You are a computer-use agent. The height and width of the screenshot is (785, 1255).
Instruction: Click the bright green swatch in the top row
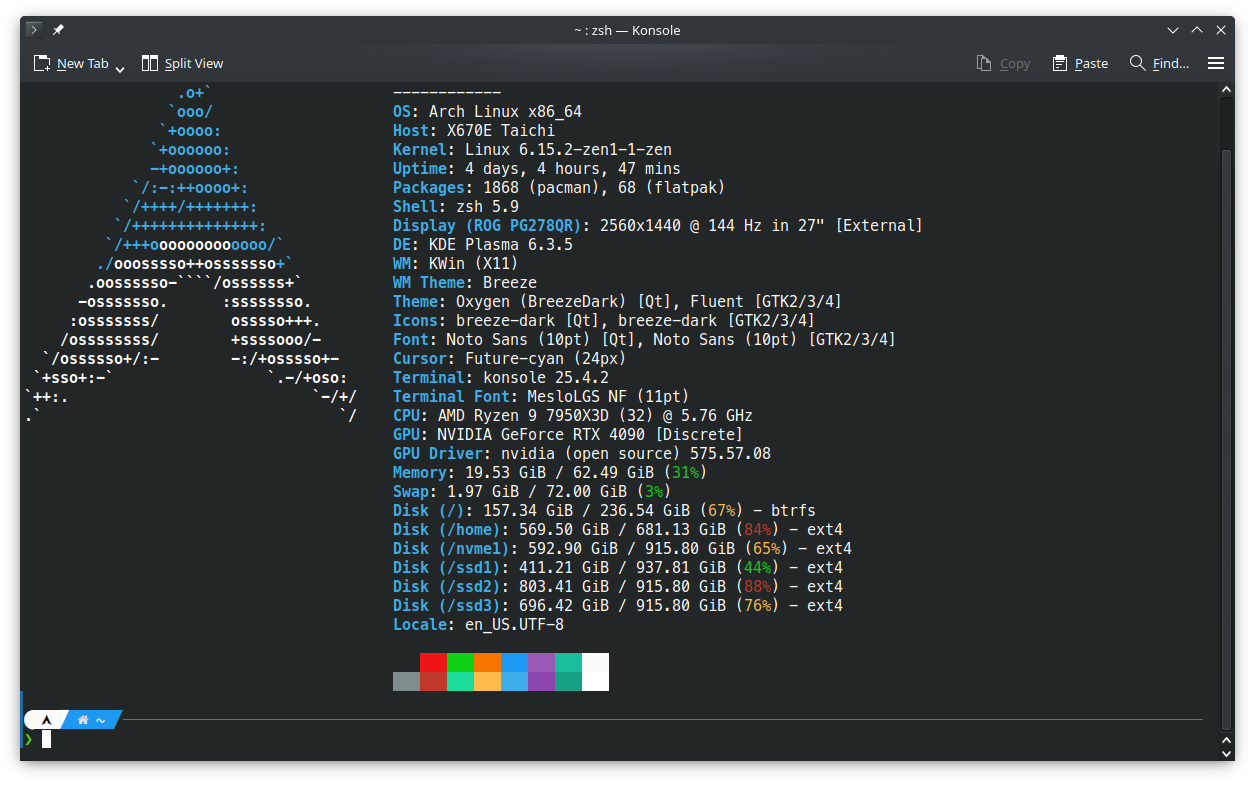[460, 662]
